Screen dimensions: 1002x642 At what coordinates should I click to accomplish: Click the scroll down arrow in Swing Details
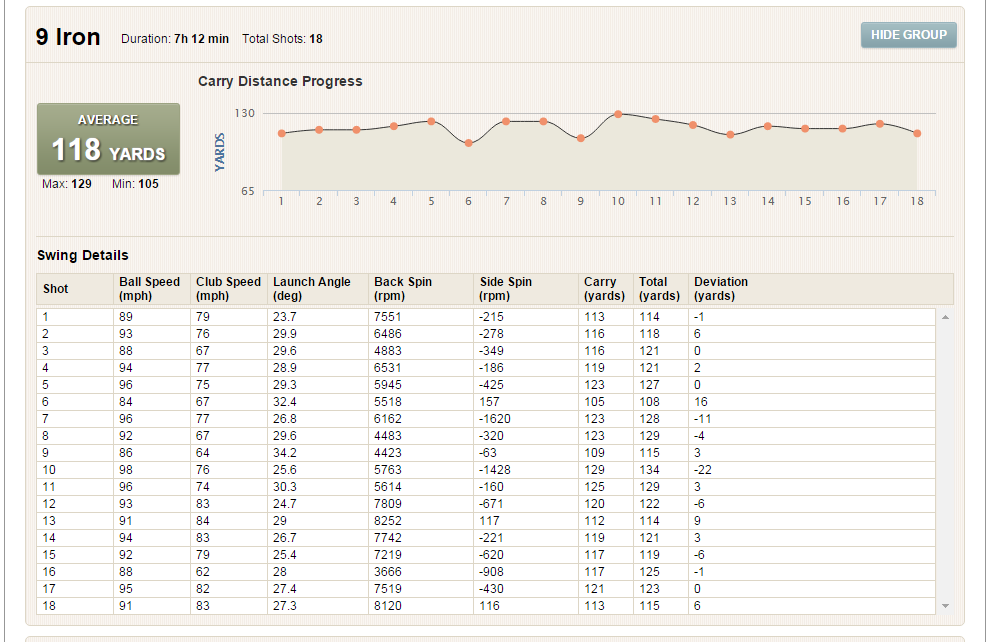(945, 606)
